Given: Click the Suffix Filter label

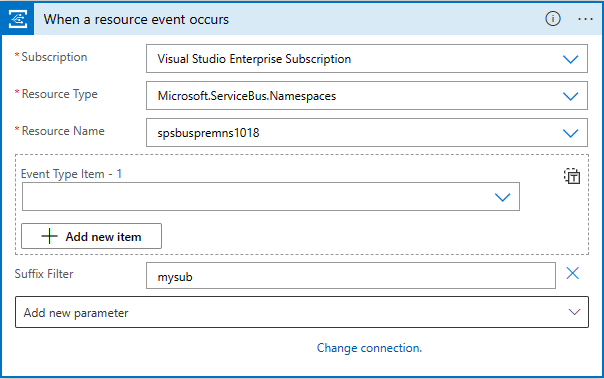Looking at the screenshot, I should pyautogui.click(x=44, y=274).
